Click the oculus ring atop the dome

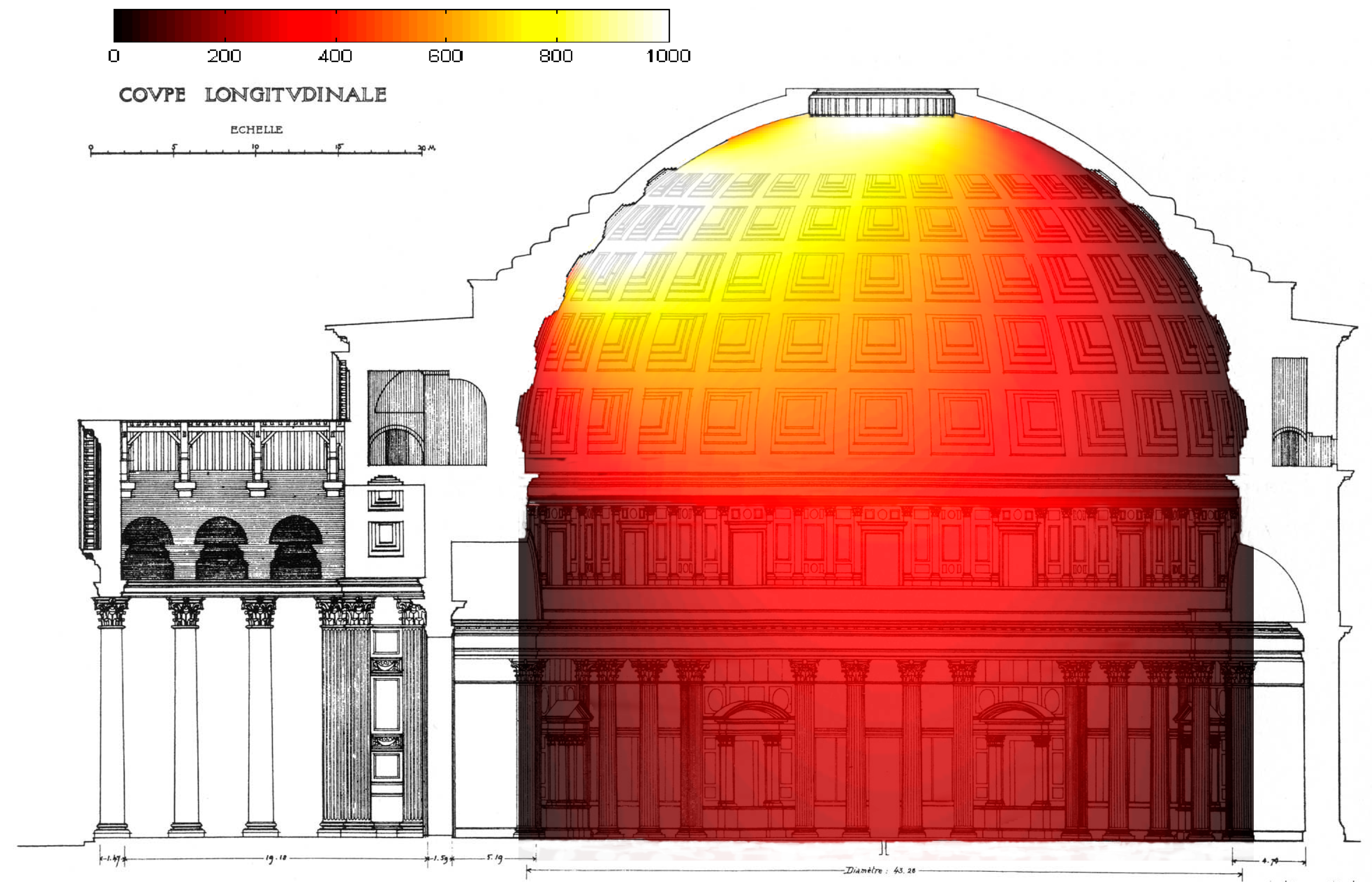pos(882,103)
